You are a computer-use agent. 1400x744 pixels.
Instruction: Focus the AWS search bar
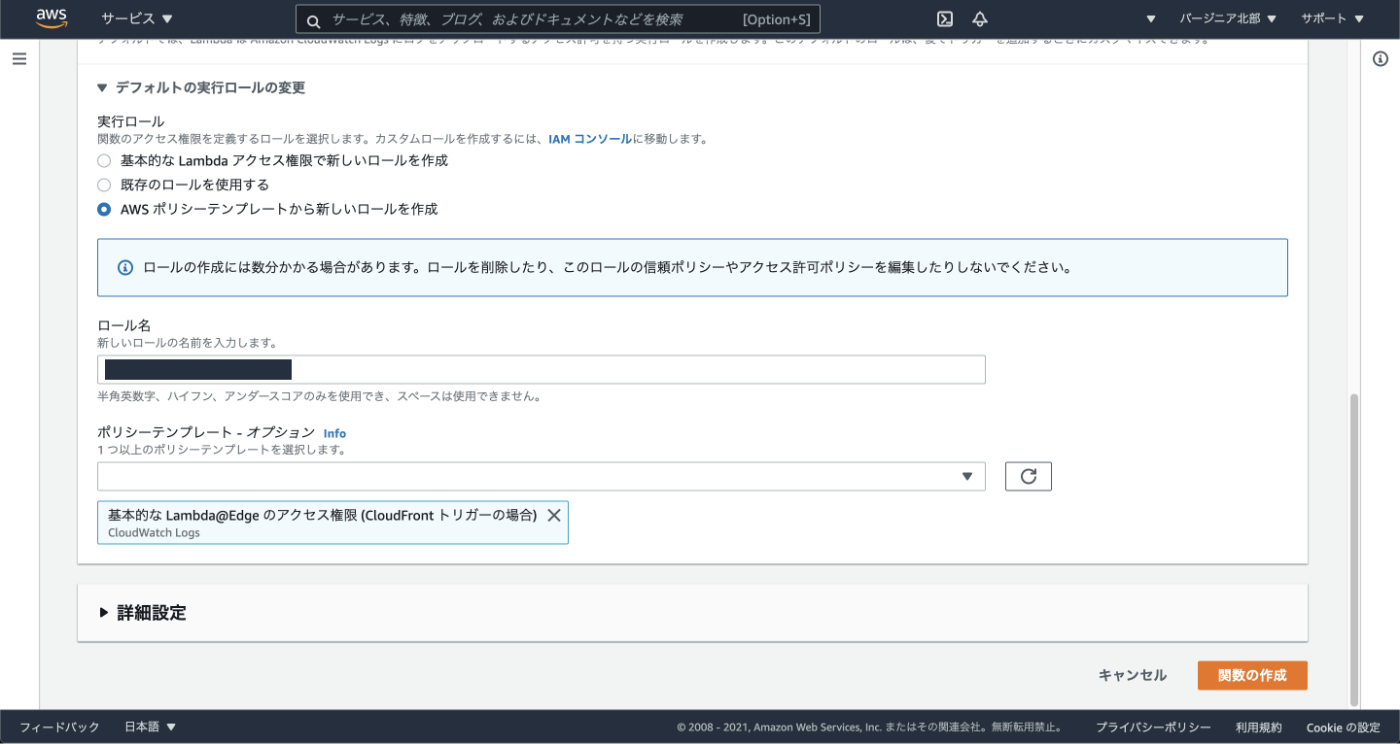click(x=558, y=20)
